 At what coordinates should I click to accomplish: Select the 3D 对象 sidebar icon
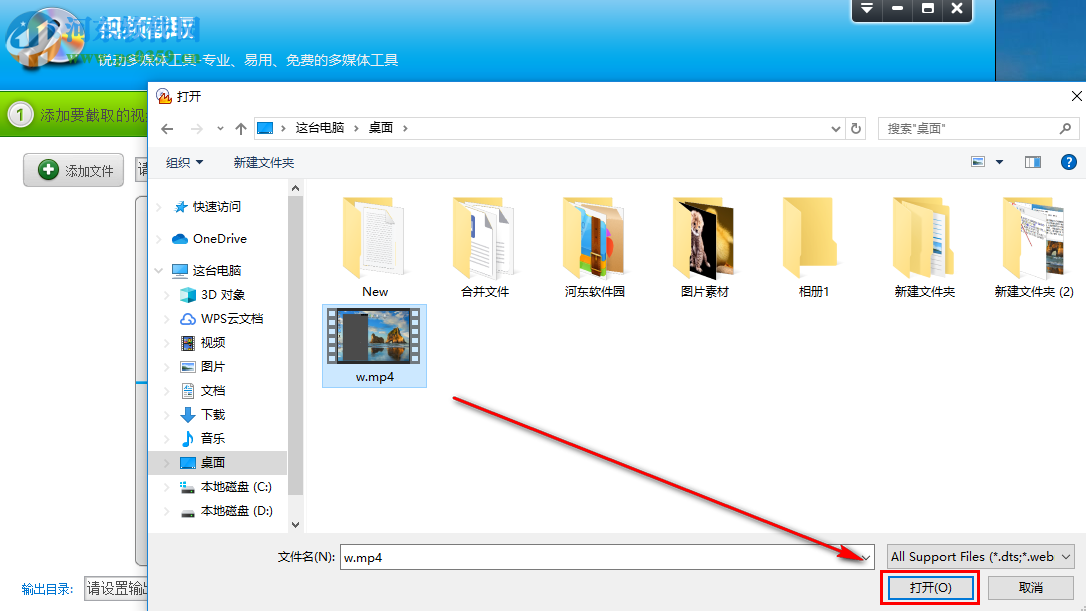[x=189, y=294]
